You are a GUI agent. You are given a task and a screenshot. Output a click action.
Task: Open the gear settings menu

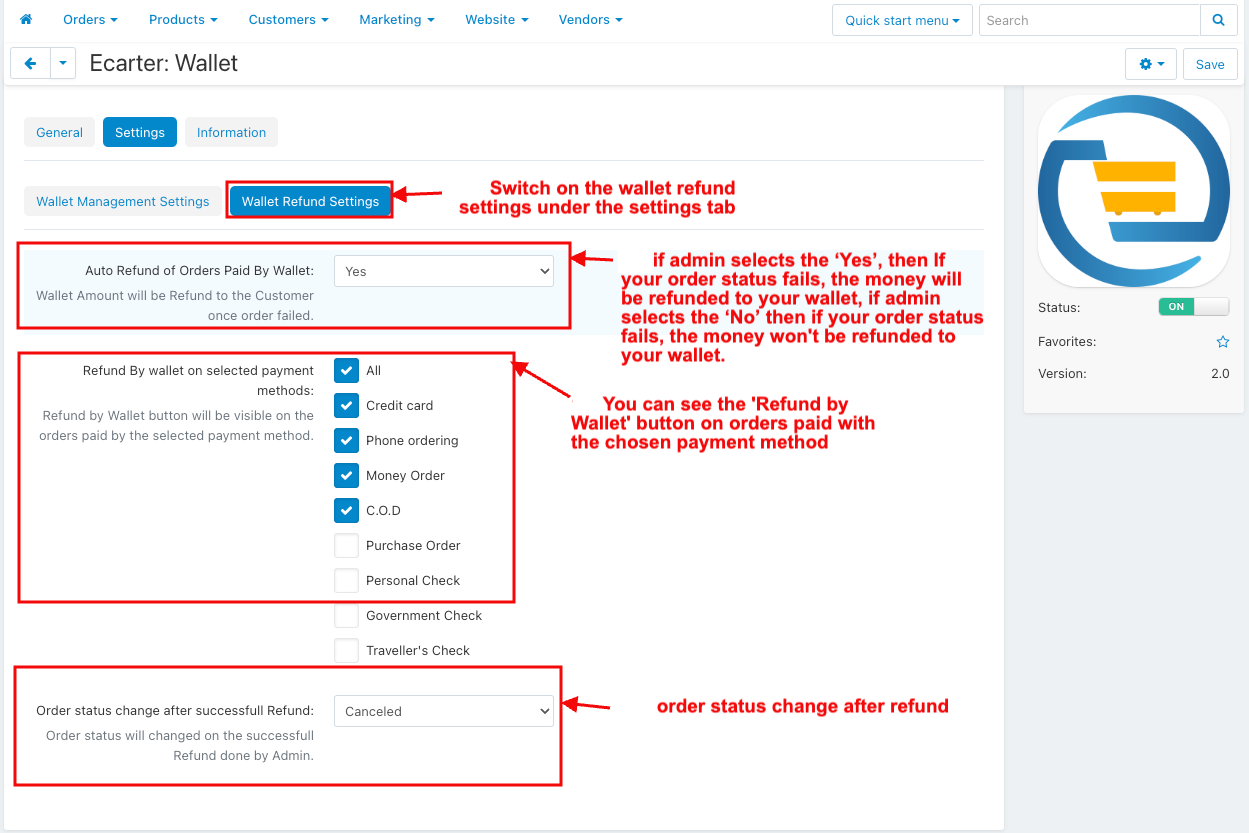tap(1151, 64)
